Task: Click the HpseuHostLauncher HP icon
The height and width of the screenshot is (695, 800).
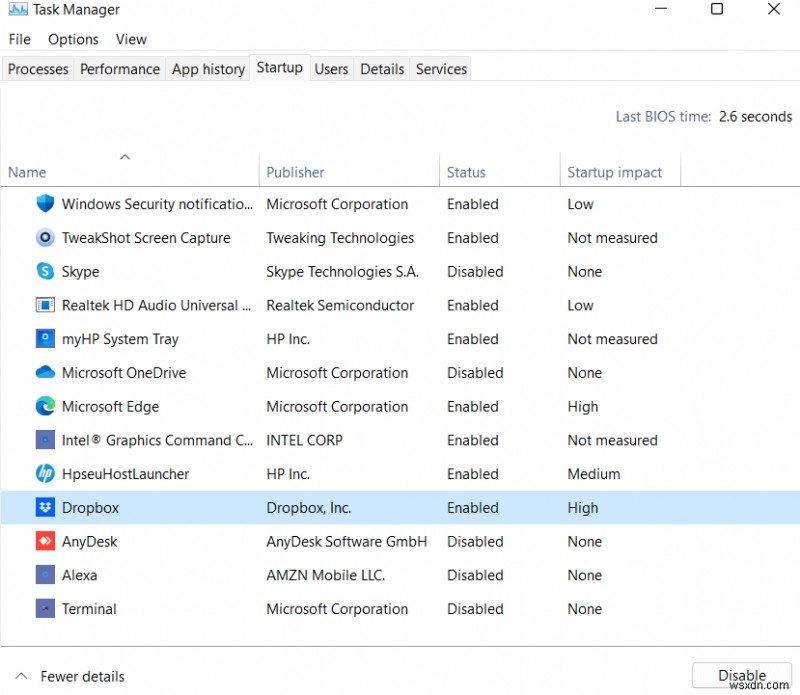Action: point(44,473)
